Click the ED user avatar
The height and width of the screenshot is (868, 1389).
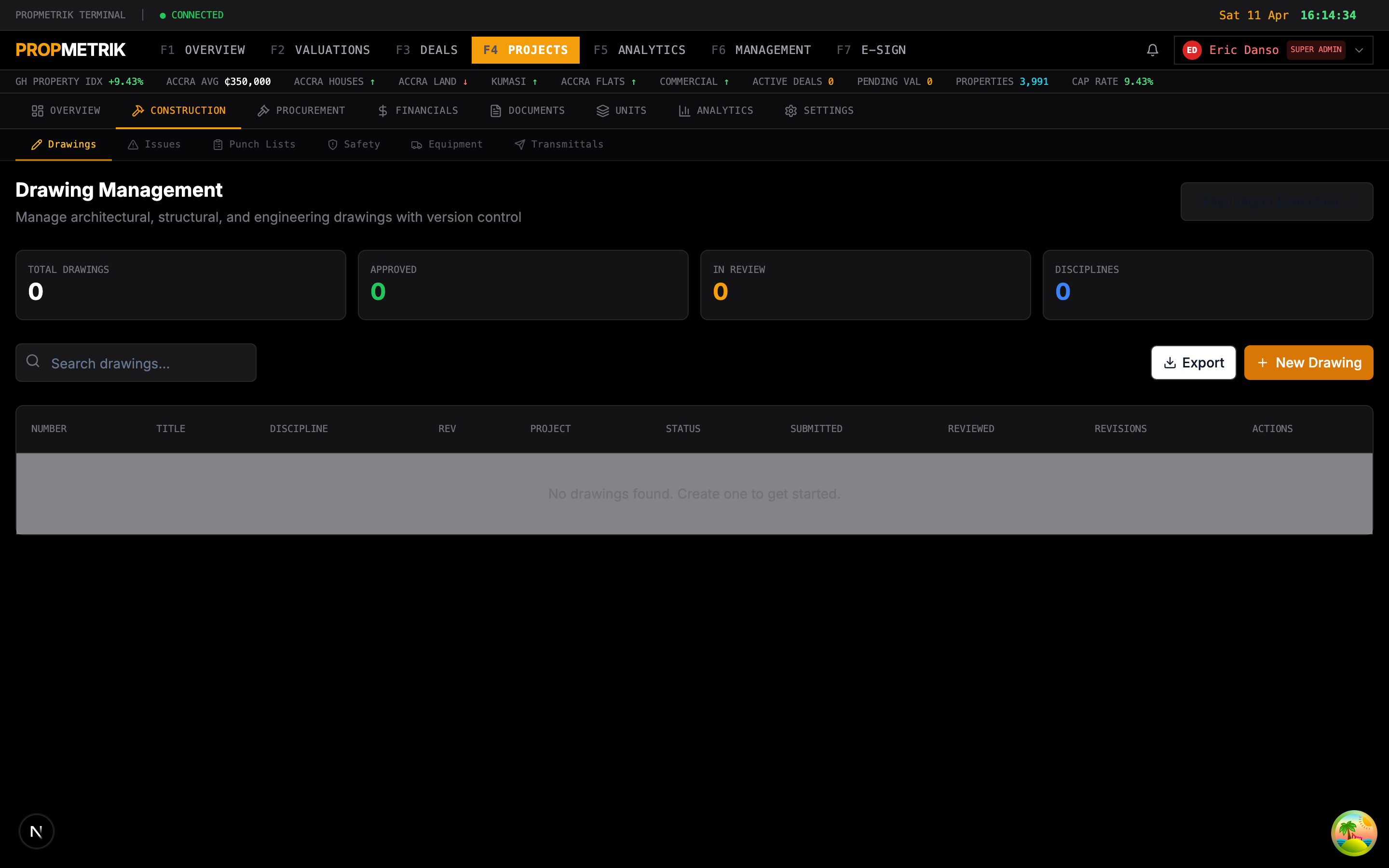pos(1192,50)
